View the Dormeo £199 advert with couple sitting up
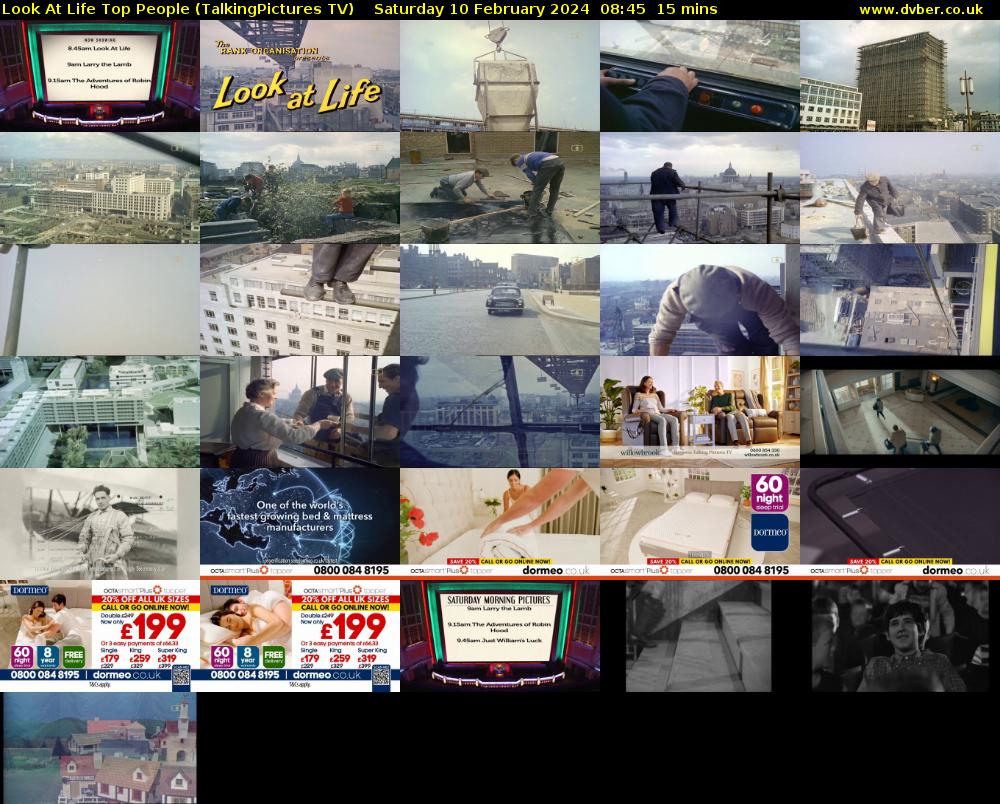The image size is (1000, 804). (x=100, y=636)
